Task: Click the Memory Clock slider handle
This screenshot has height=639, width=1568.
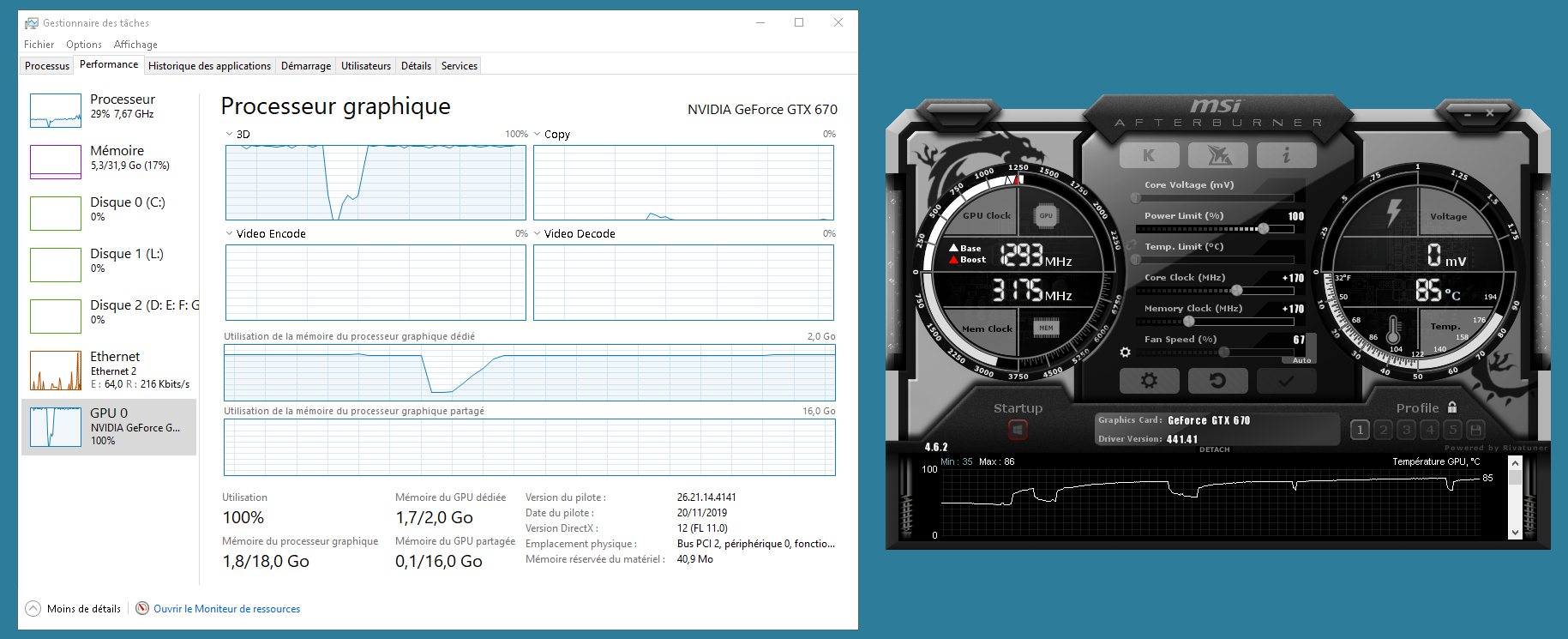Action: click(x=1188, y=322)
